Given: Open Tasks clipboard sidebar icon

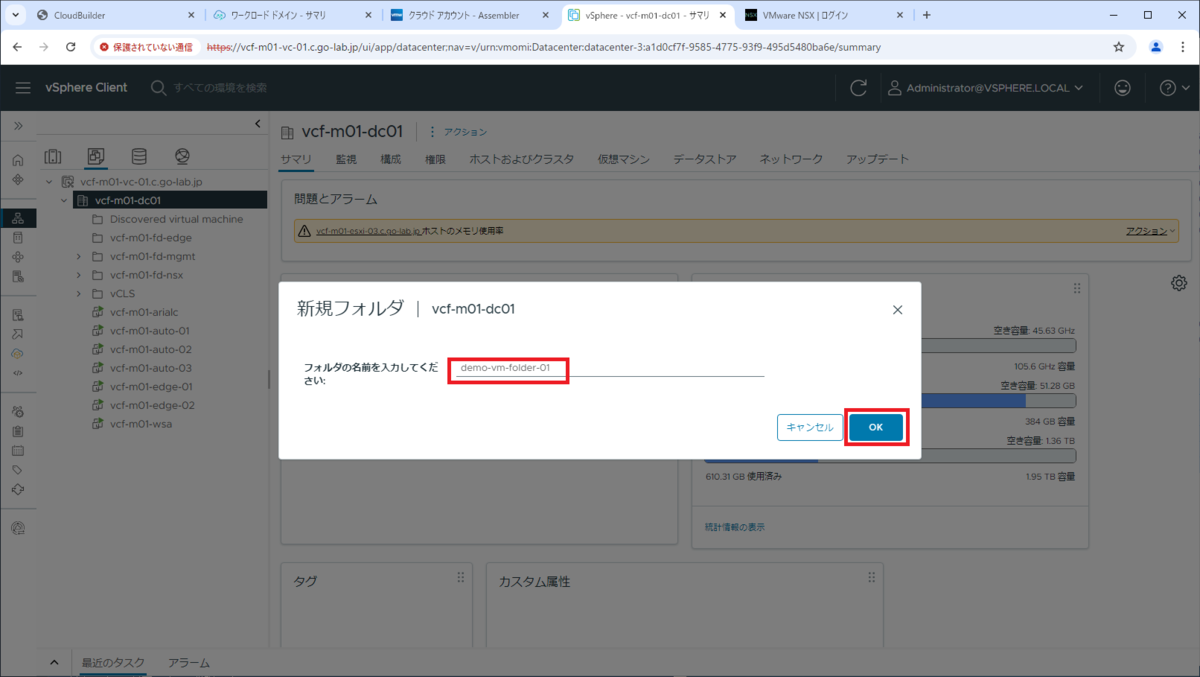Looking at the screenshot, I should click(18, 431).
